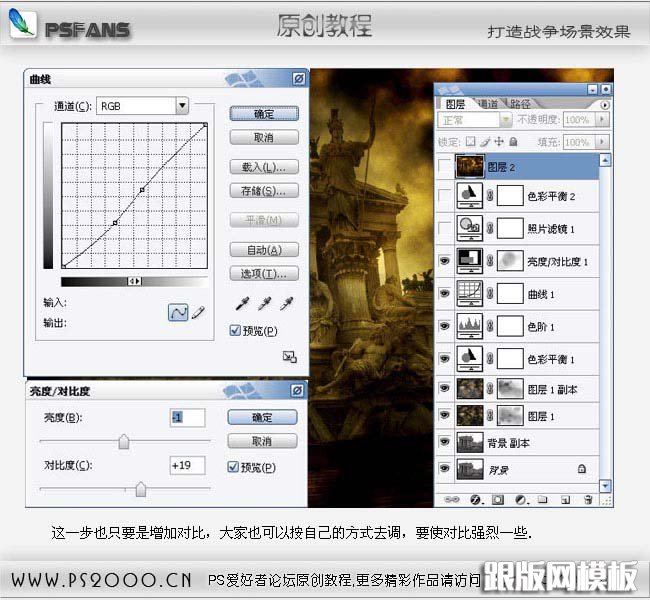Click 自动(A) button in Curves dialog
The width and height of the screenshot is (650, 600).
click(x=264, y=250)
